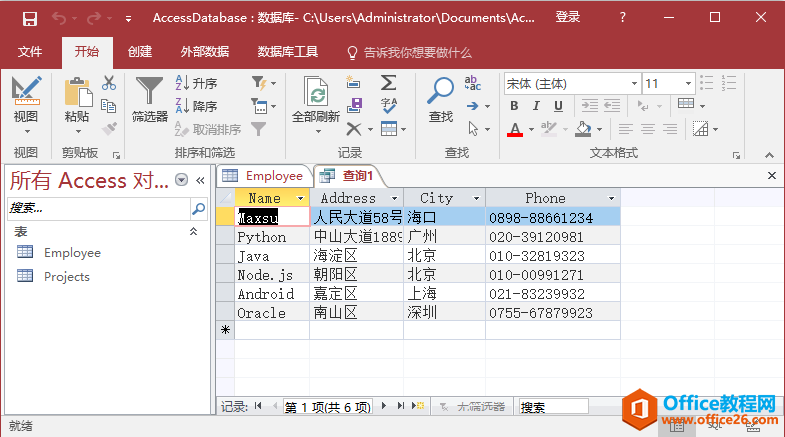Click the font color red A button
The image size is (785, 437).
[514, 129]
